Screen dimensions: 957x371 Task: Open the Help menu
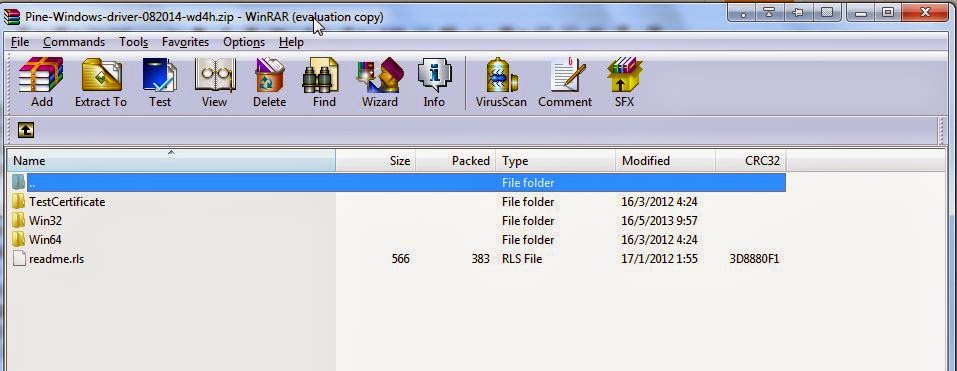pos(291,41)
